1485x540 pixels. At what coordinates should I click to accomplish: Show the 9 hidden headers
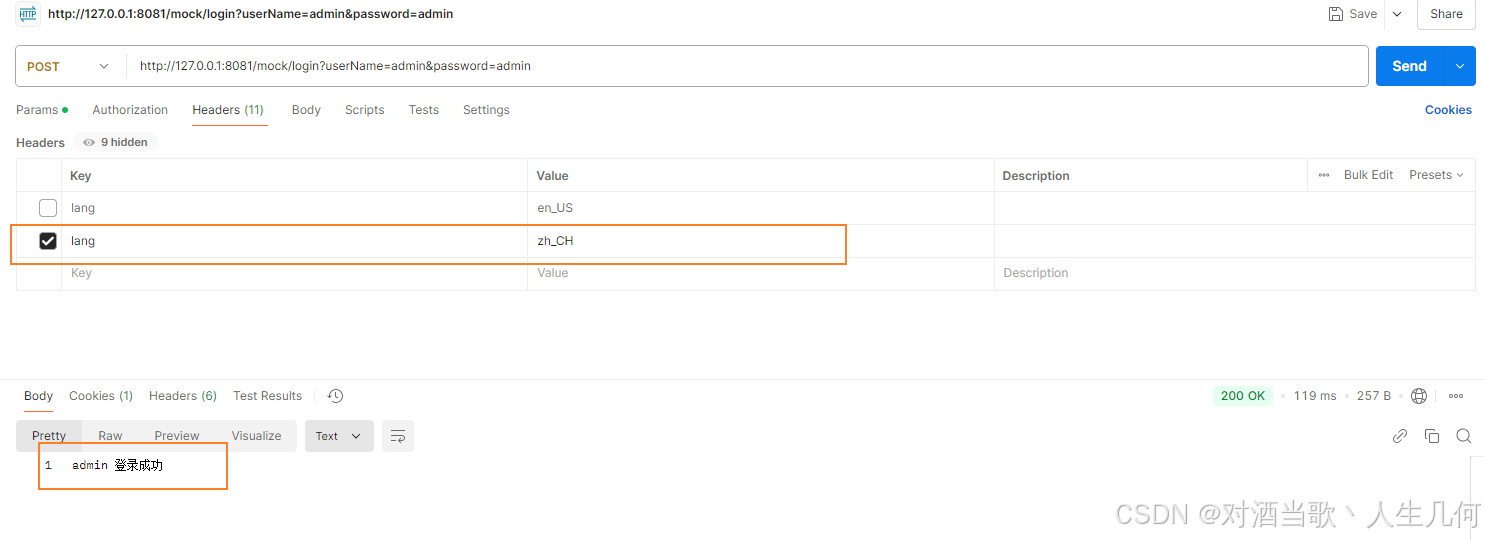pyautogui.click(x=115, y=142)
